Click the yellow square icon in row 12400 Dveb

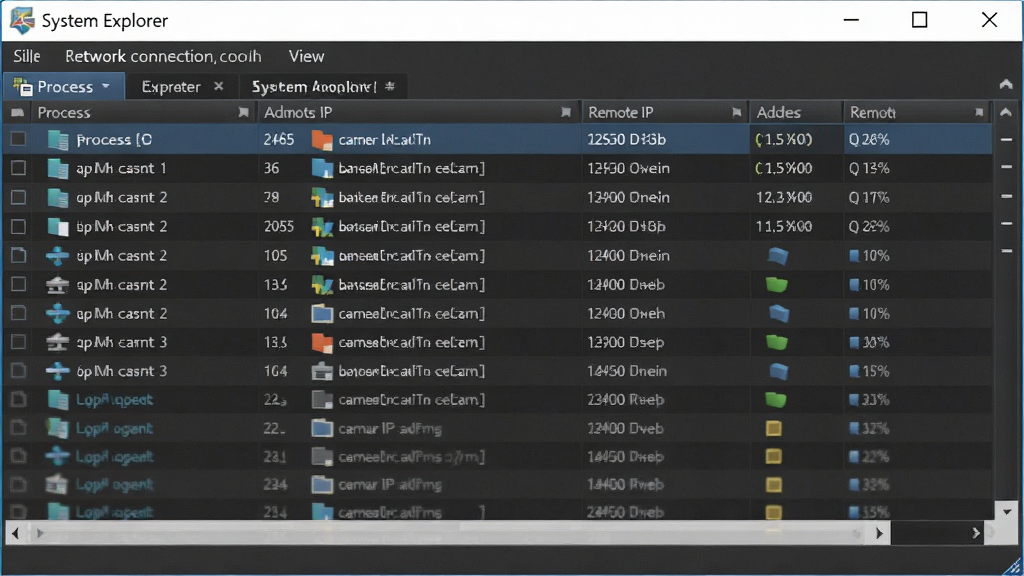point(774,428)
